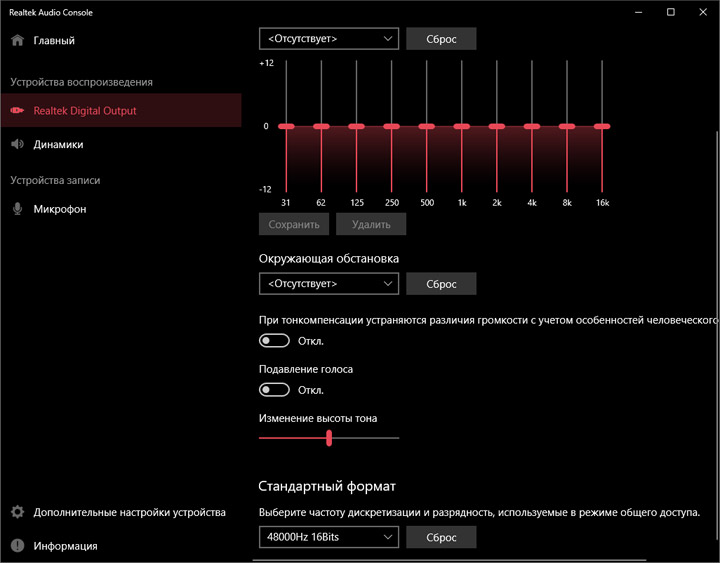Click the 4k equalizer slider handle
Screen dimensions: 720x563
click(532, 126)
